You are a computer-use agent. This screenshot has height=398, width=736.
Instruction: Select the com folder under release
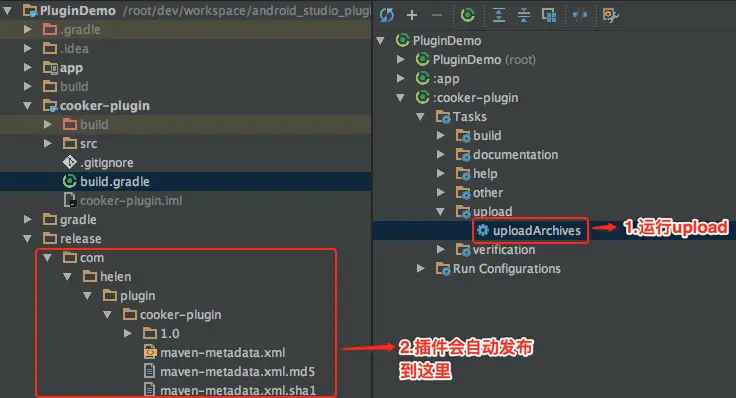coord(92,258)
